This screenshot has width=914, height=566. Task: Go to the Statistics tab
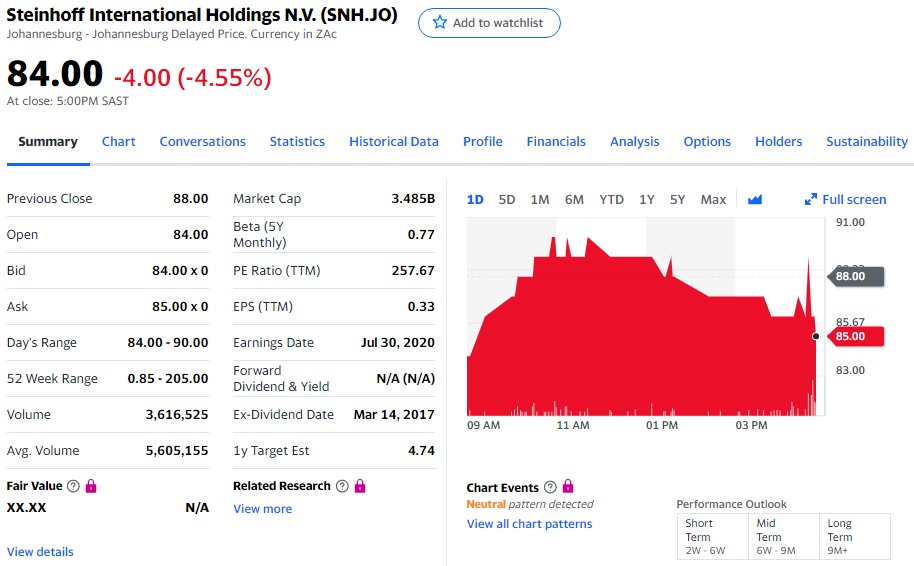[297, 142]
